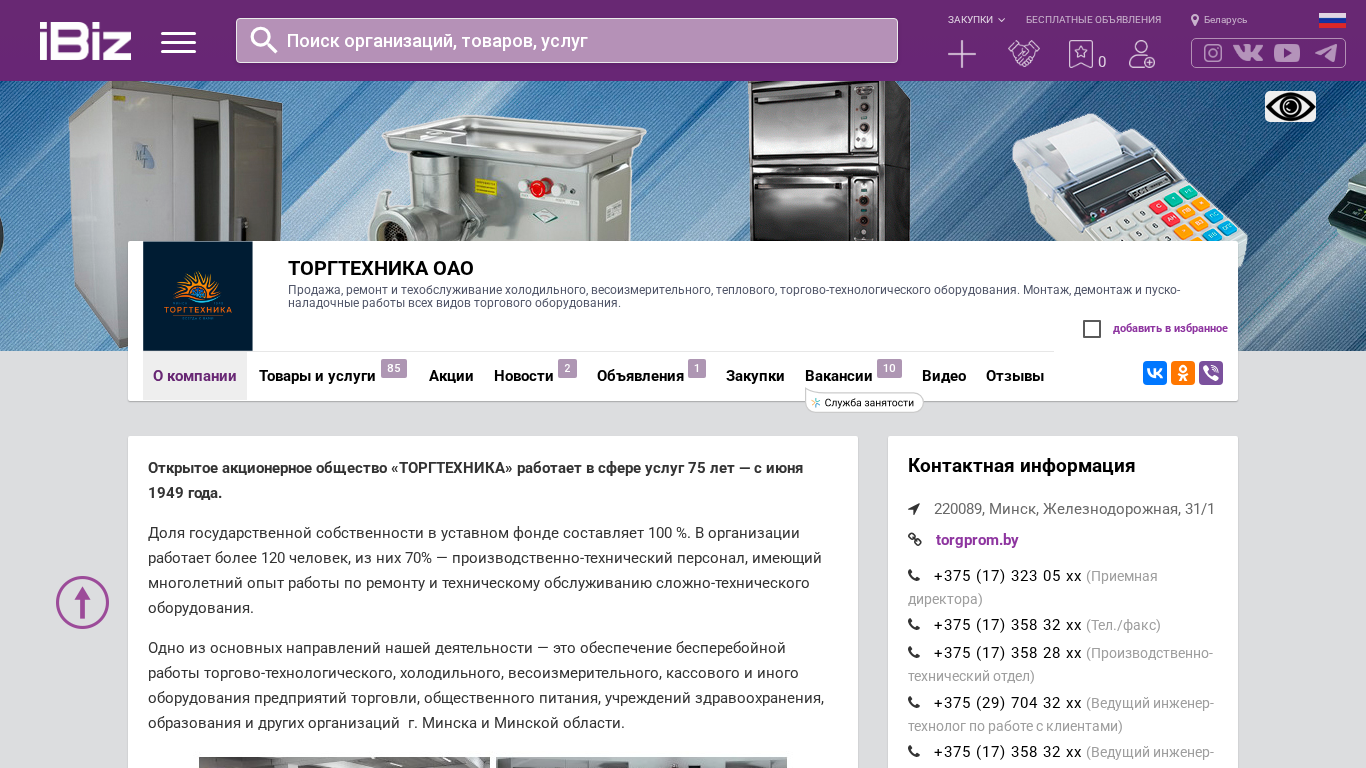This screenshot has height=768, width=1366.
Task: Check the добавить в избранное checkbox
Action: click(1092, 329)
